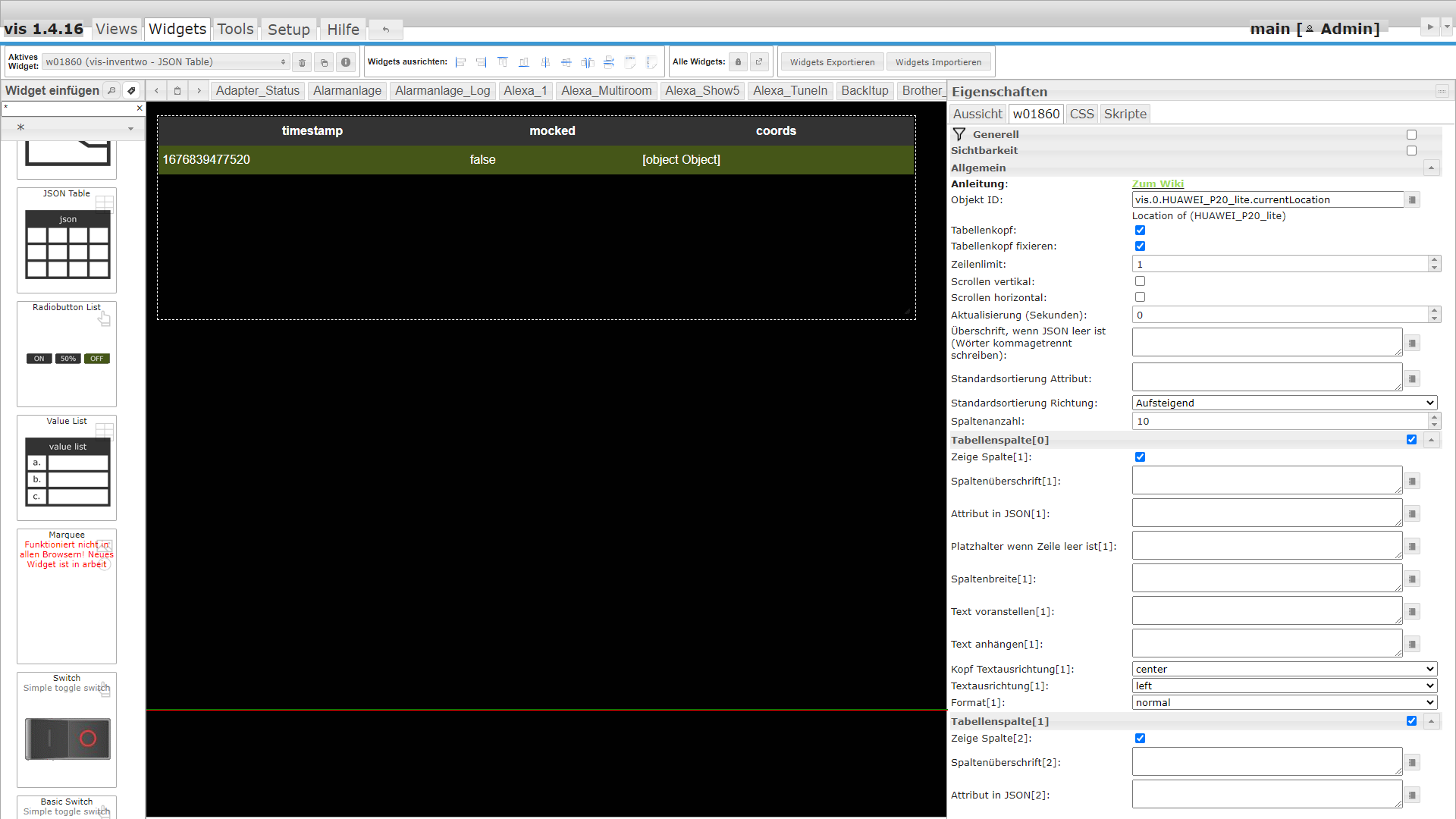Toggle the Tabellenspalte[1] group checkbox
The height and width of the screenshot is (819, 1456).
(x=1411, y=721)
